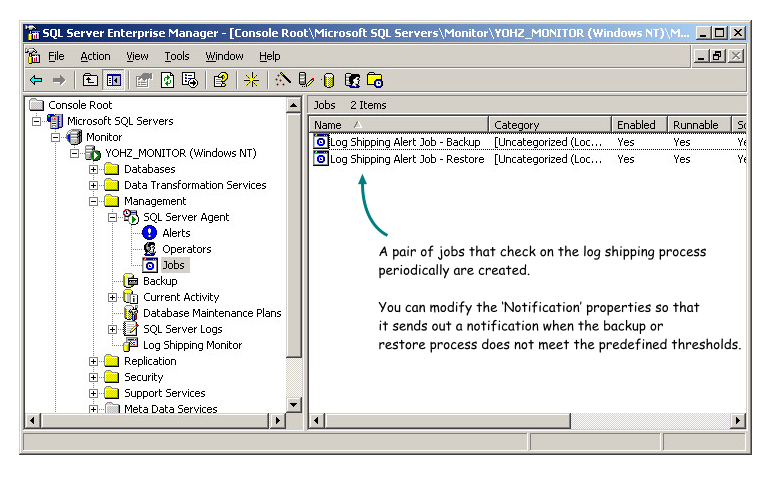Screen dimensions: 773x481
Task: Select Log Shipping Alert Job - Restore
Action: [x=407, y=159]
